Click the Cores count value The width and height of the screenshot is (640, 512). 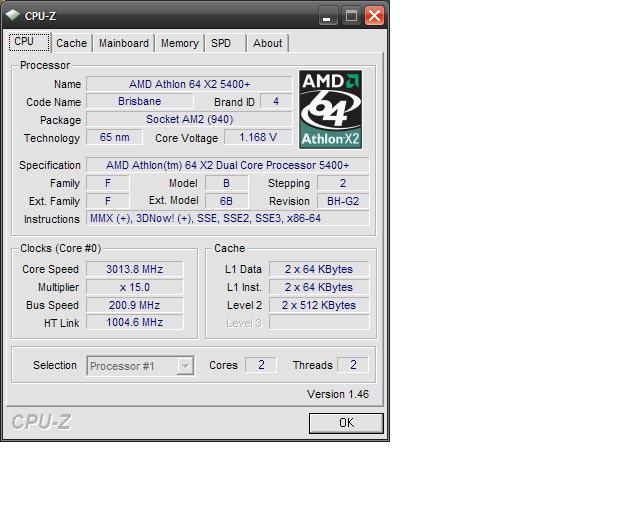pyautogui.click(x=261, y=365)
